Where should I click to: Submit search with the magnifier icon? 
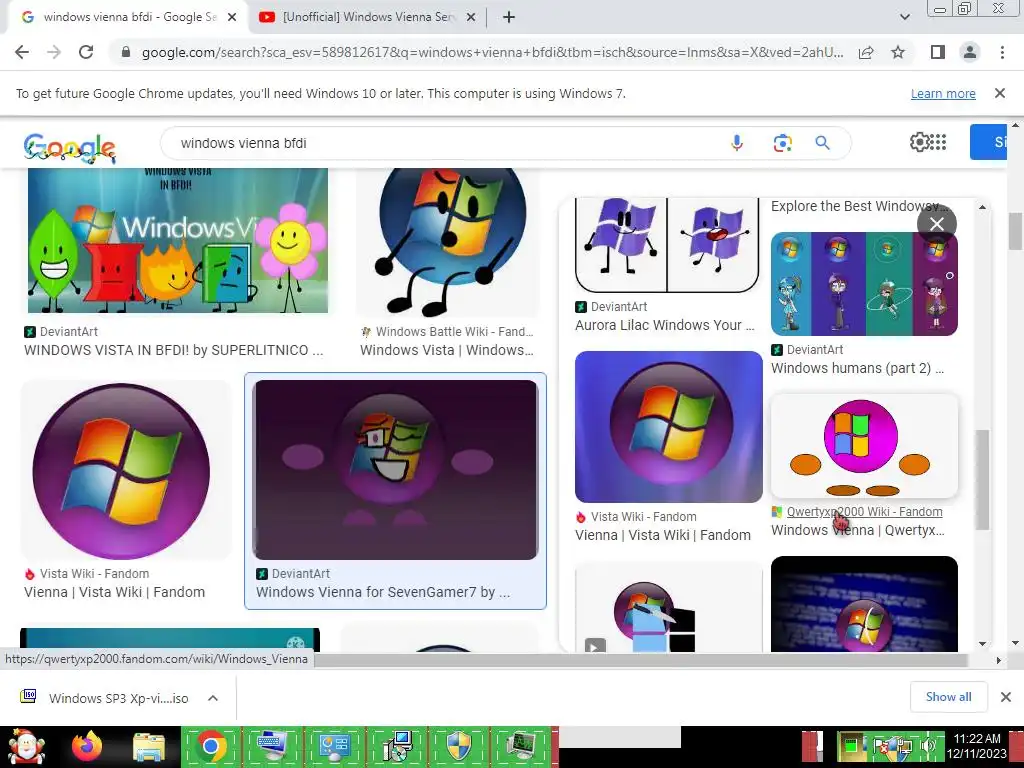coord(822,143)
